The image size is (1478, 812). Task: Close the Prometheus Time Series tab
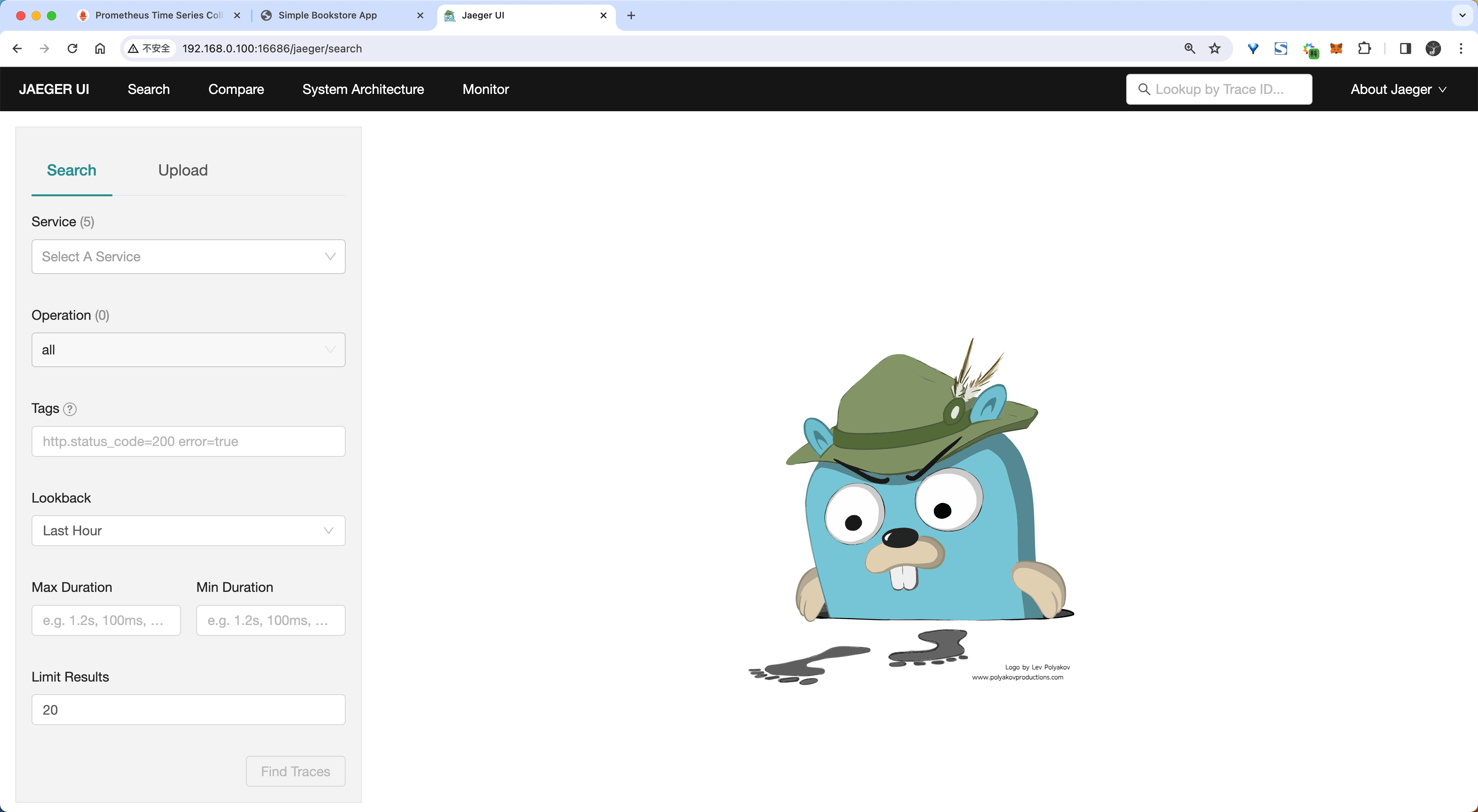(237, 15)
